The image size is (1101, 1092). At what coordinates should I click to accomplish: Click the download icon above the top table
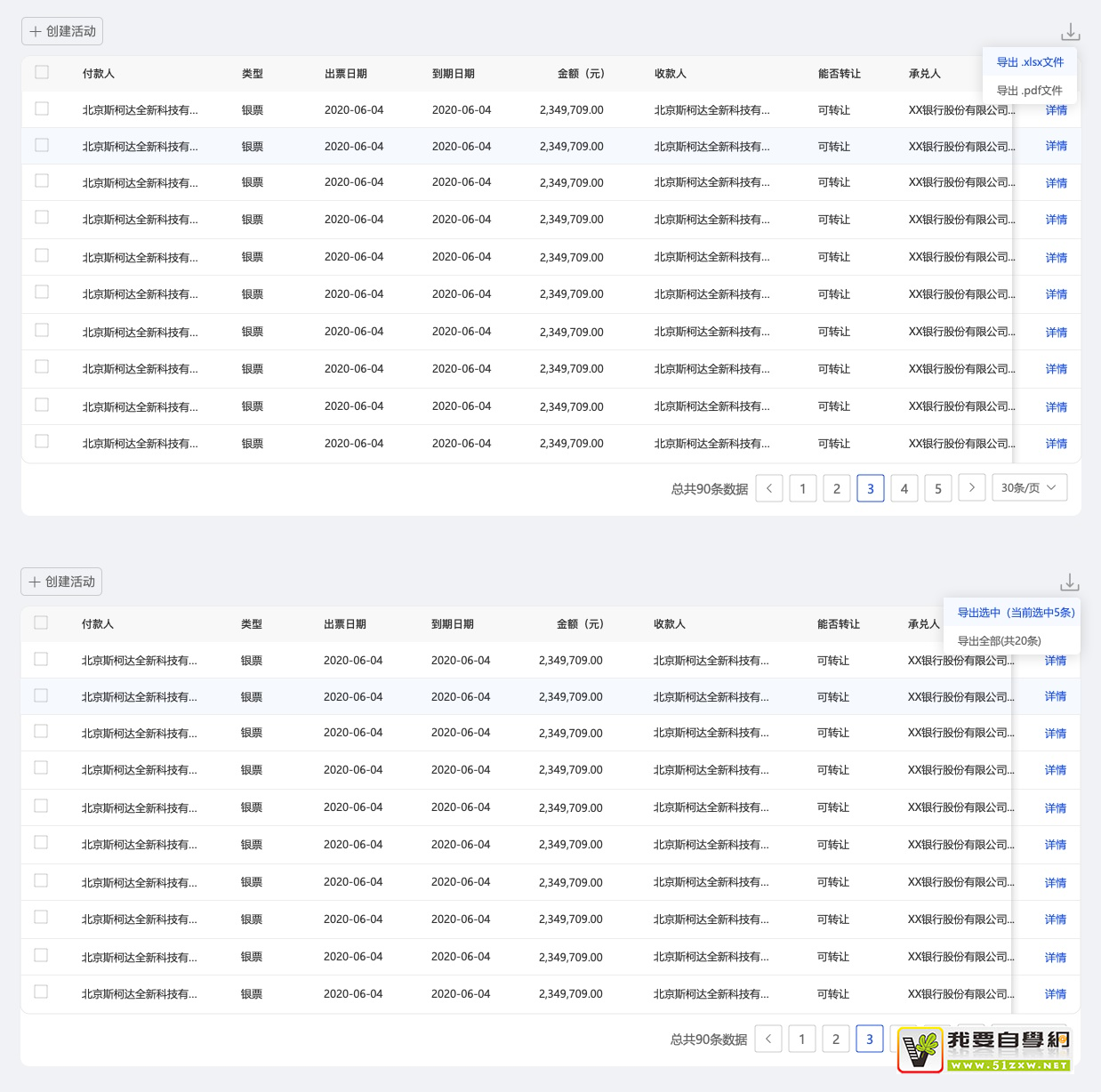tap(1070, 32)
